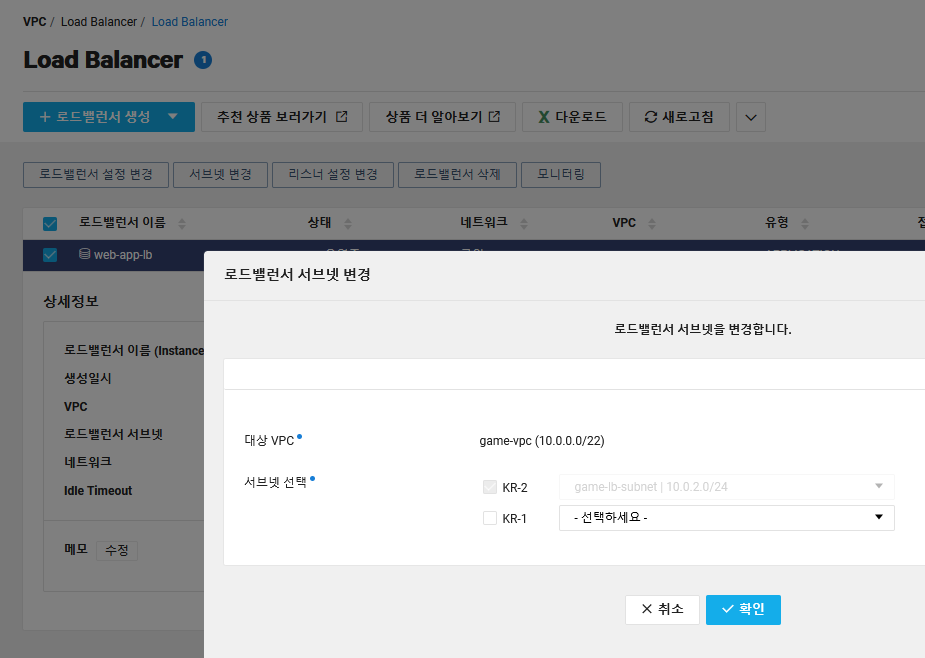Toggle checkbox for web-app-lb row

[x=50, y=255]
